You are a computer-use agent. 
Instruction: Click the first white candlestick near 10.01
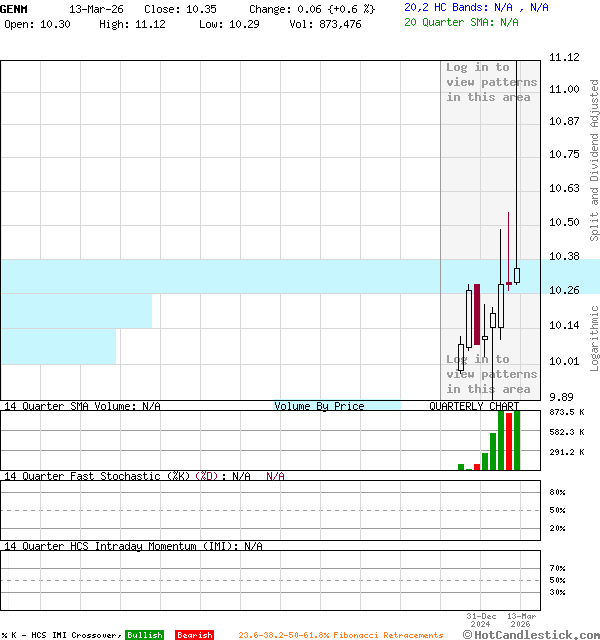point(460,357)
